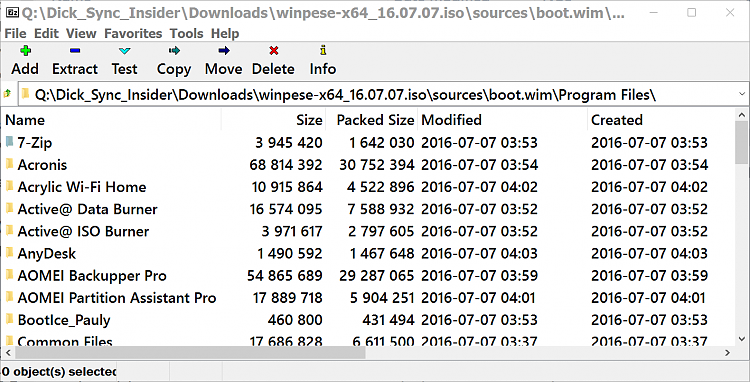Click the red Delete icon

[274, 51]
